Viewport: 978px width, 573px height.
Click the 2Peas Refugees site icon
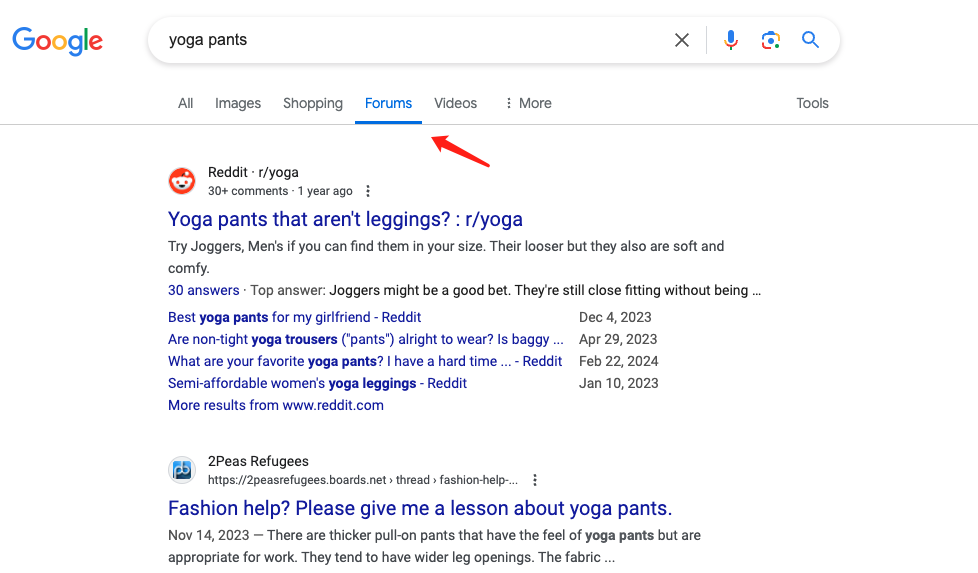tap(182, 470)
